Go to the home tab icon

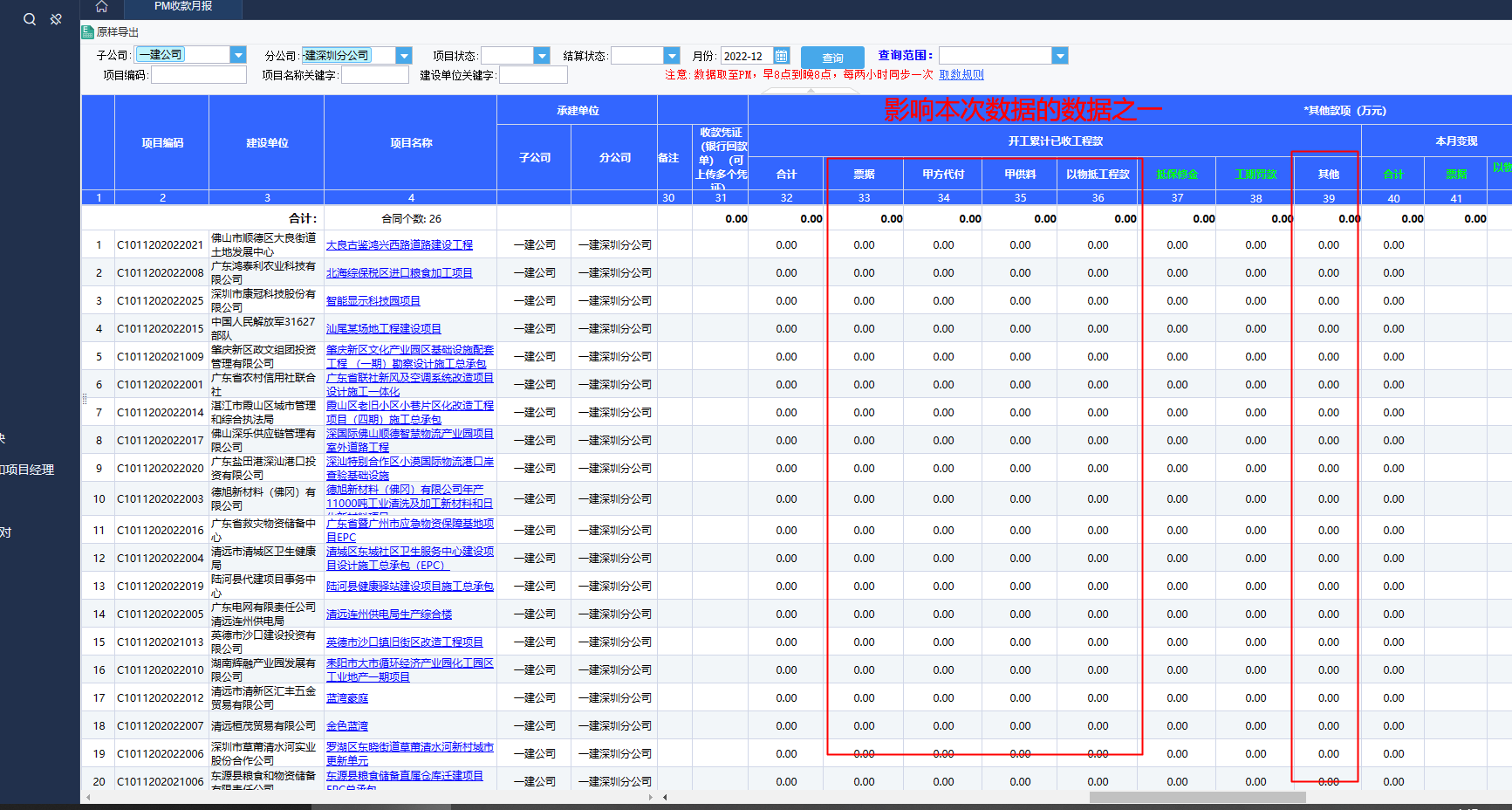[x=101, y=7]
